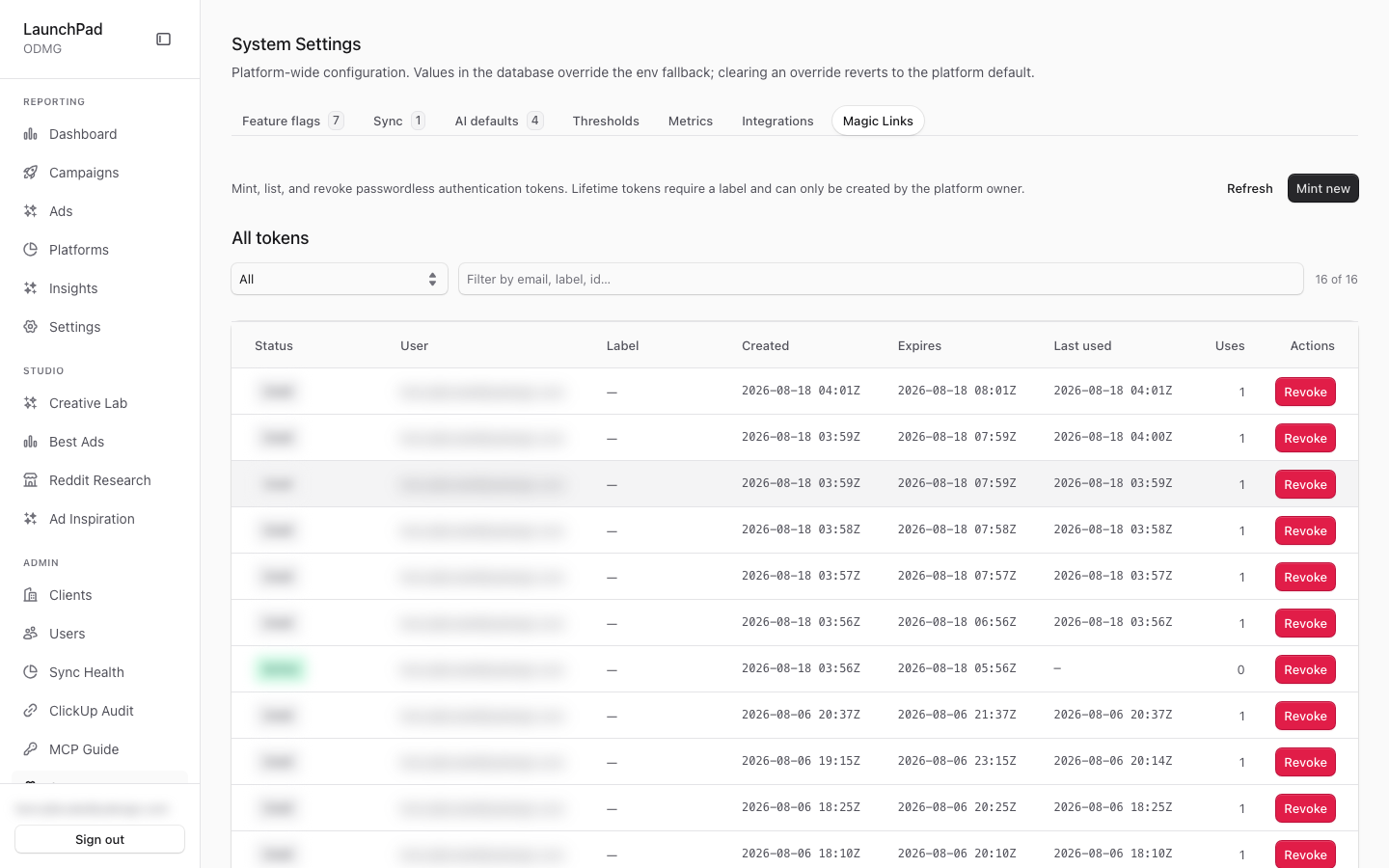1389x868 pixels.
Task: Click the Created column header
Action: click(x=765, y=345)
